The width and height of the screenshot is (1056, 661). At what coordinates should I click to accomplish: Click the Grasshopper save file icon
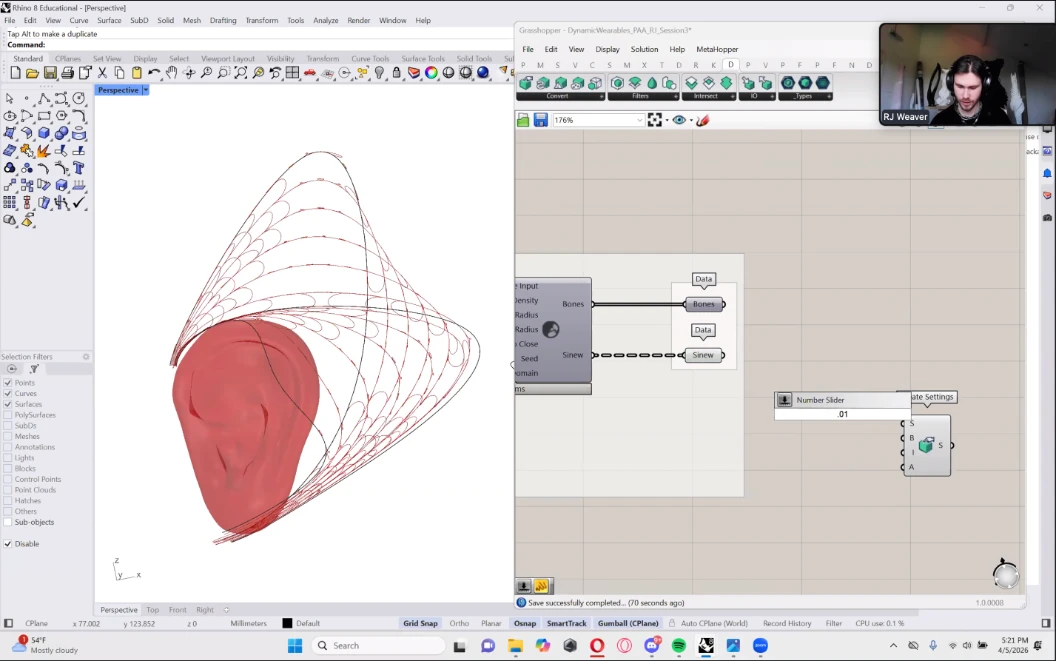pyautogui.click(x=540, y=120)
